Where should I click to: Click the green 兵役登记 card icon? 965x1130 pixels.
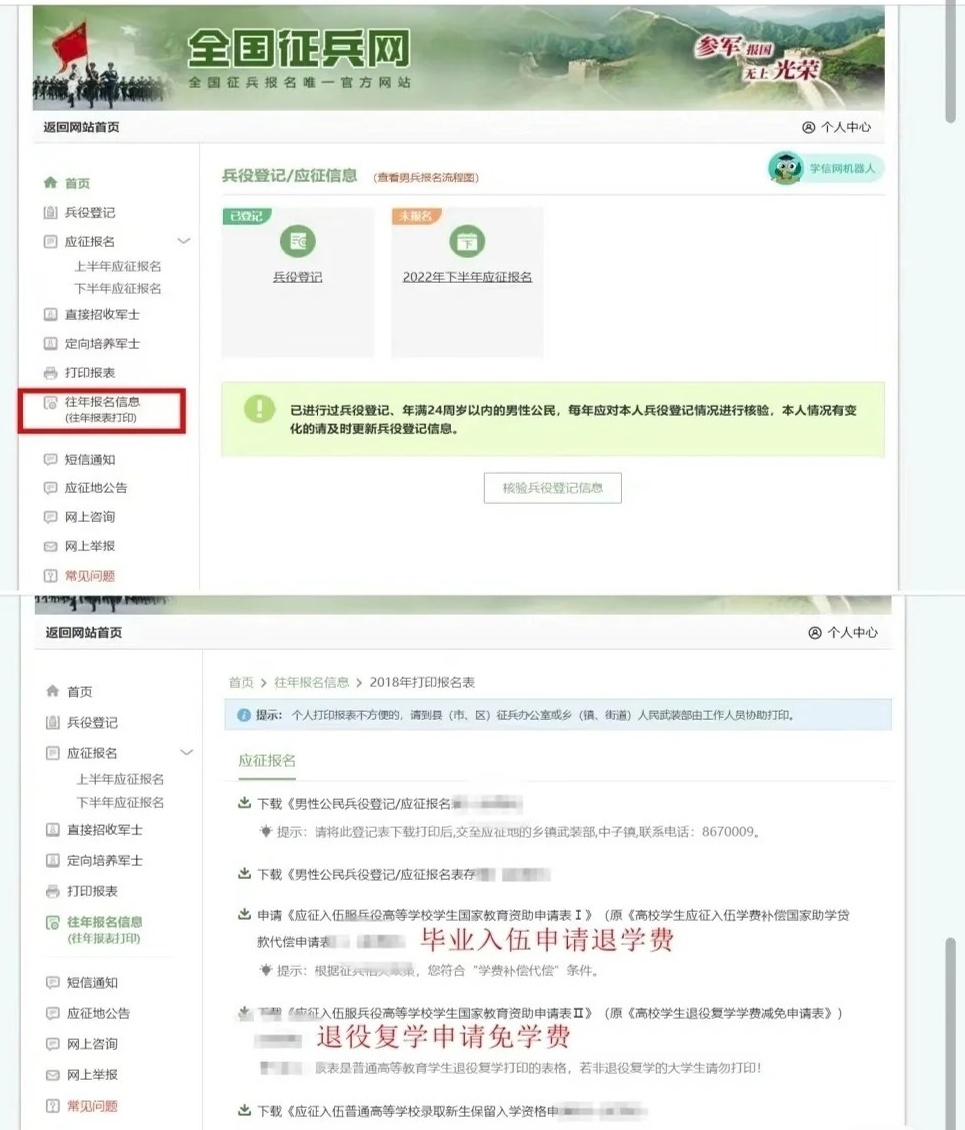[x=298, y=241]
